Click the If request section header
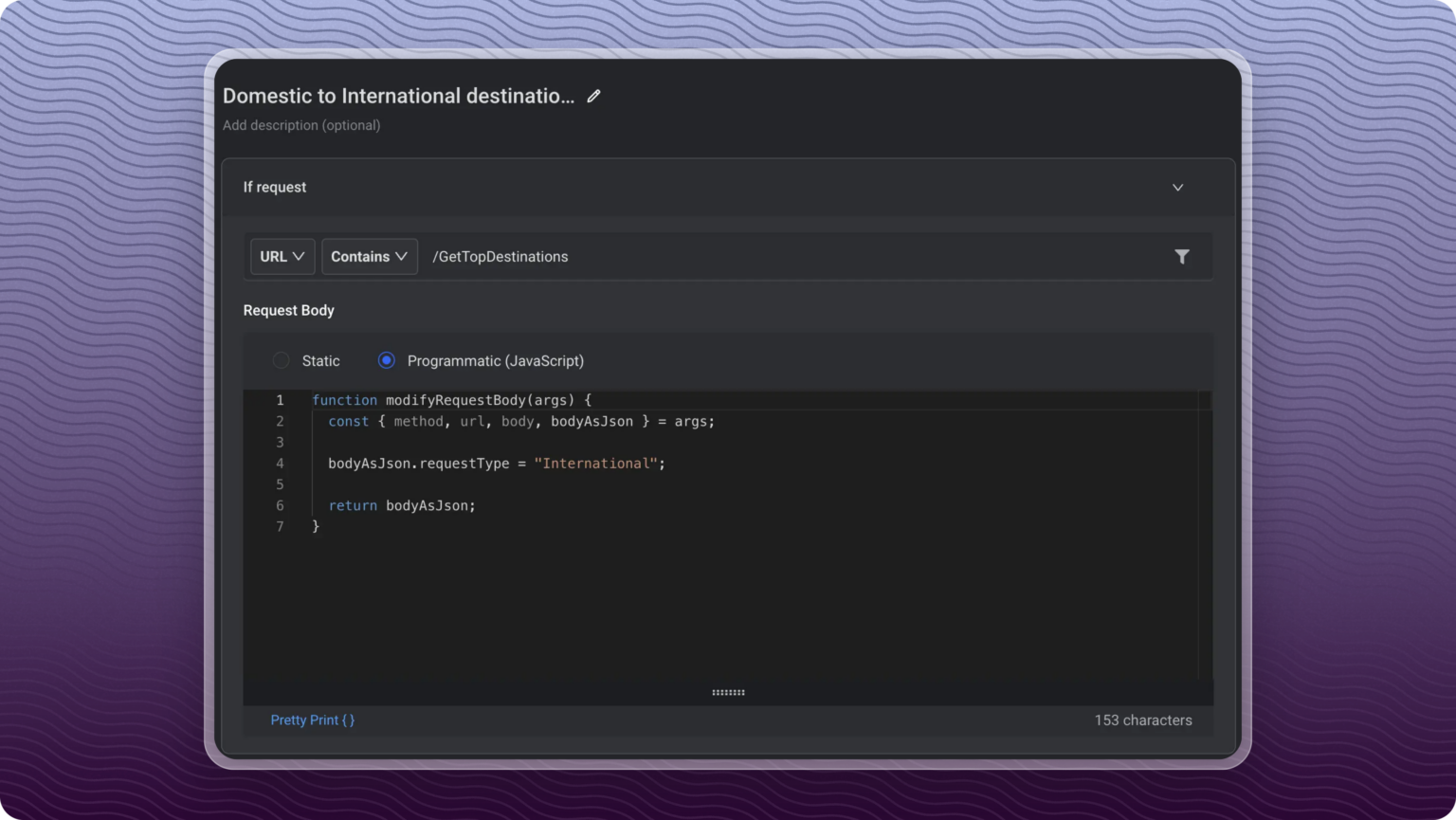Screen dimensions: 1456x820 pyautogui.click(x=275, y=187)
